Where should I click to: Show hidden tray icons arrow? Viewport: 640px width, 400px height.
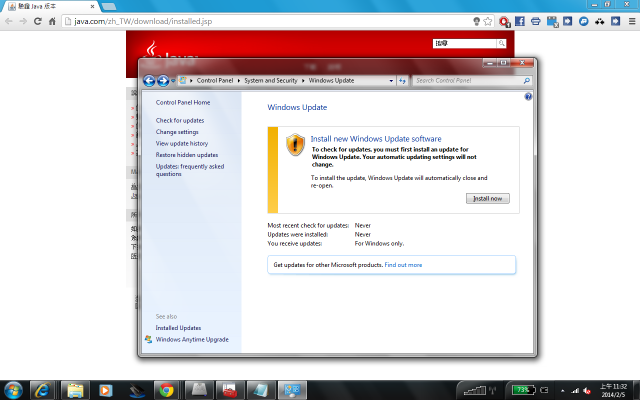(562, 391)
